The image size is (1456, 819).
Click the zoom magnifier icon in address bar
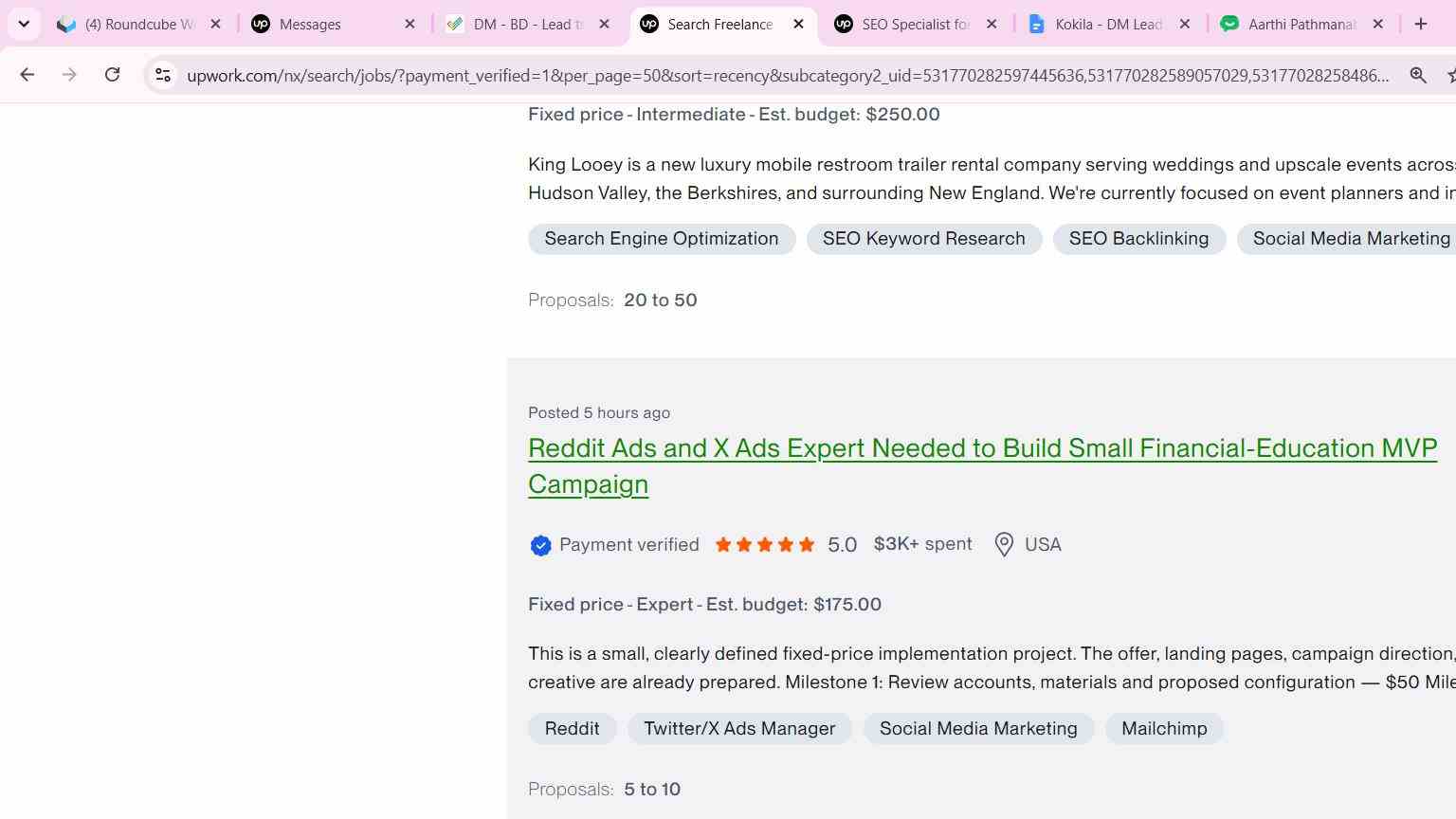click(1418, 75)
